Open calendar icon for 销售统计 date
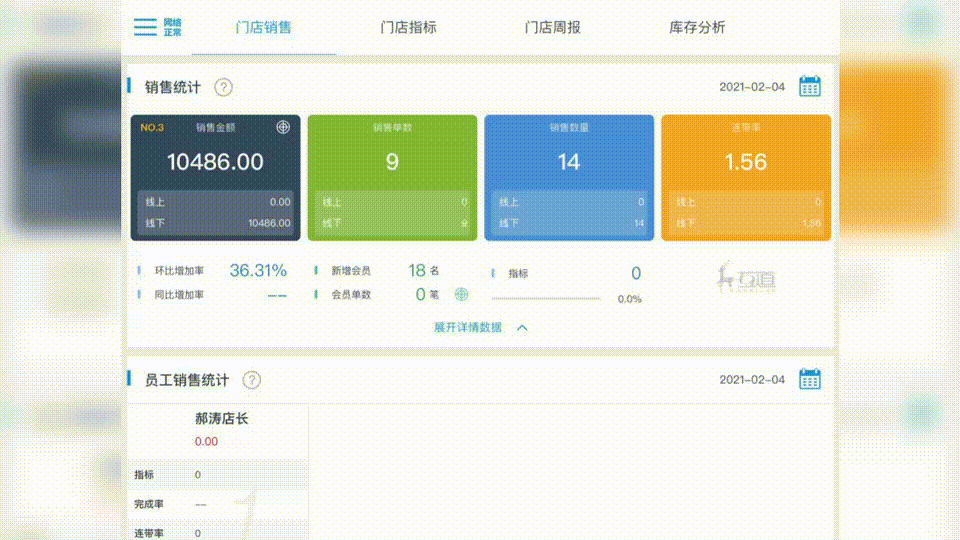The width and height of the screenshot is (960, 540). tap(809, 86)
